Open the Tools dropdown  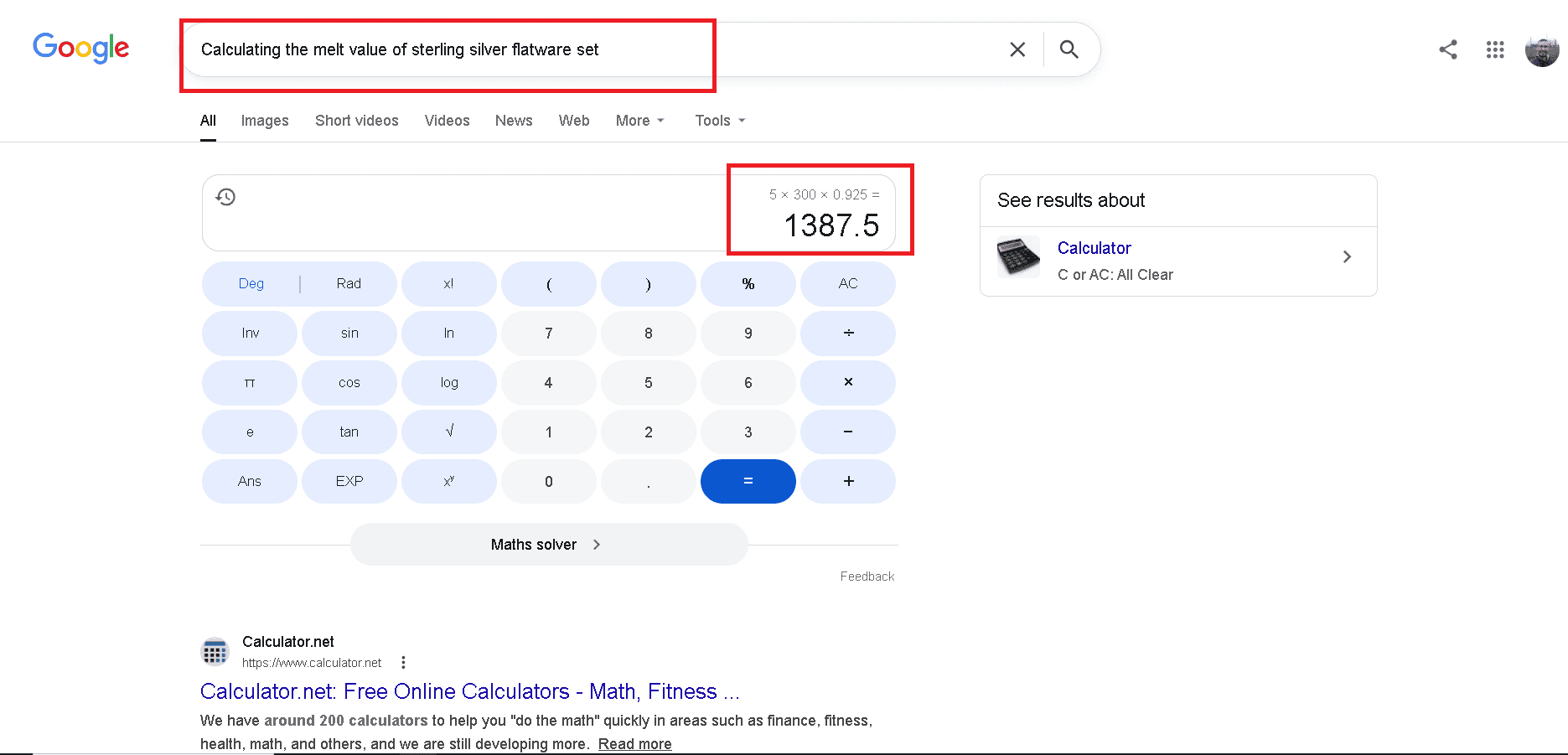coord(718,120)
